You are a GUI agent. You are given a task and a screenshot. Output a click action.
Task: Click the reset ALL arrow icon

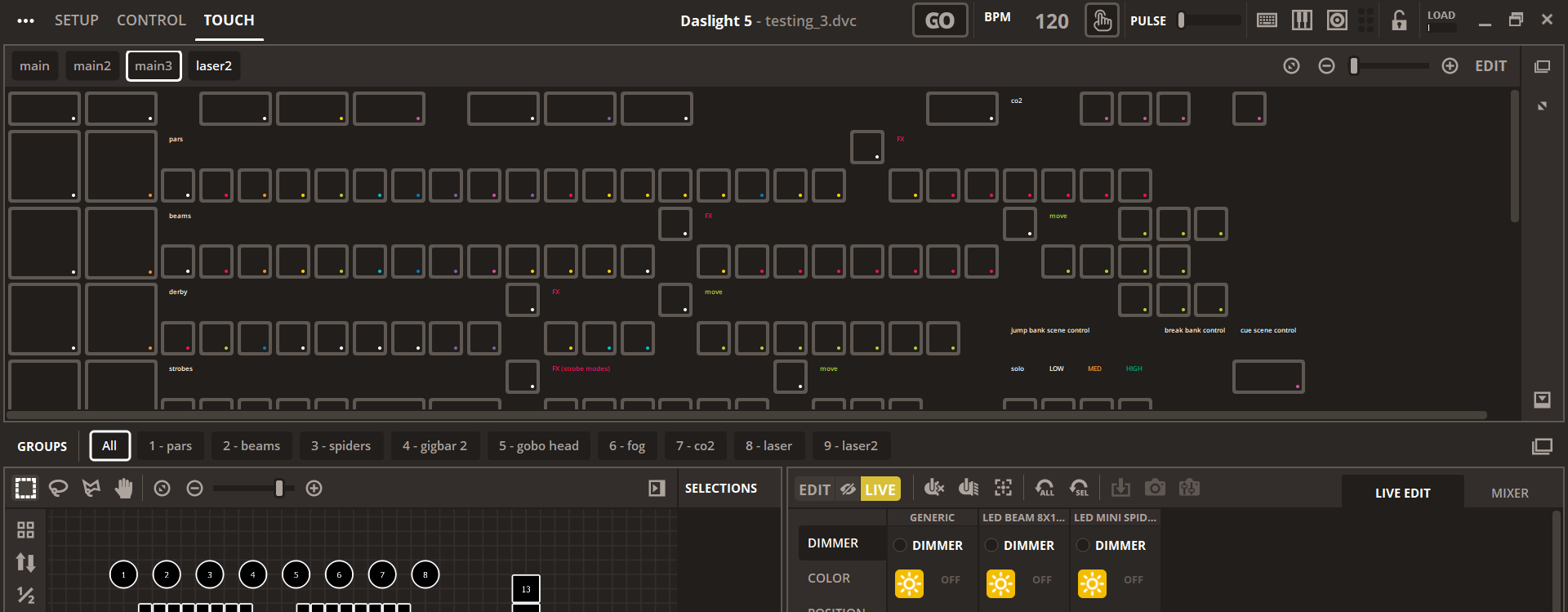coord(1045,488)
